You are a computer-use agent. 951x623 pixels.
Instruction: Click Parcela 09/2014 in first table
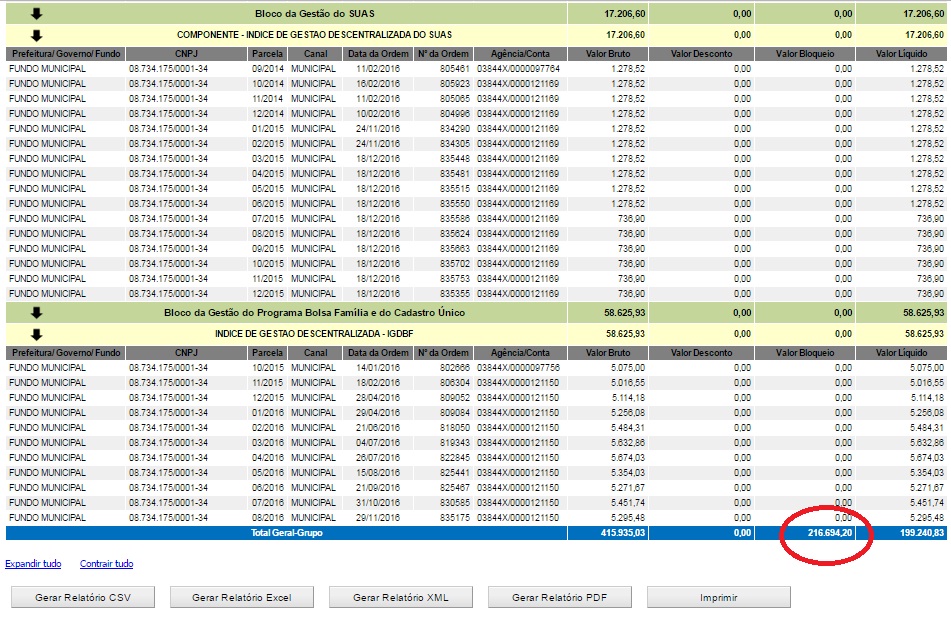click(267, 69)
